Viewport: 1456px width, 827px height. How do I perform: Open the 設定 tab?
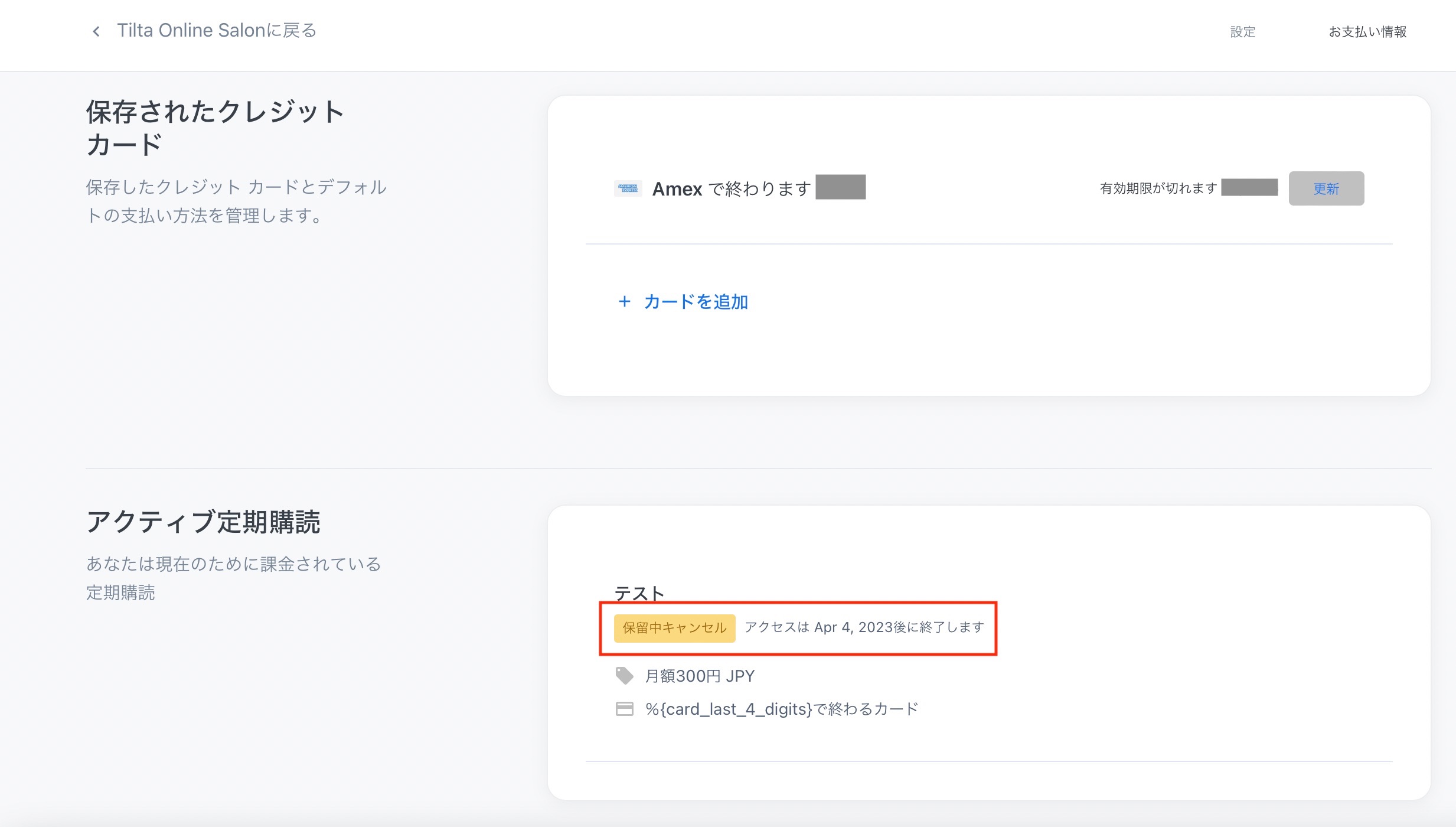tap(1242, 32)
